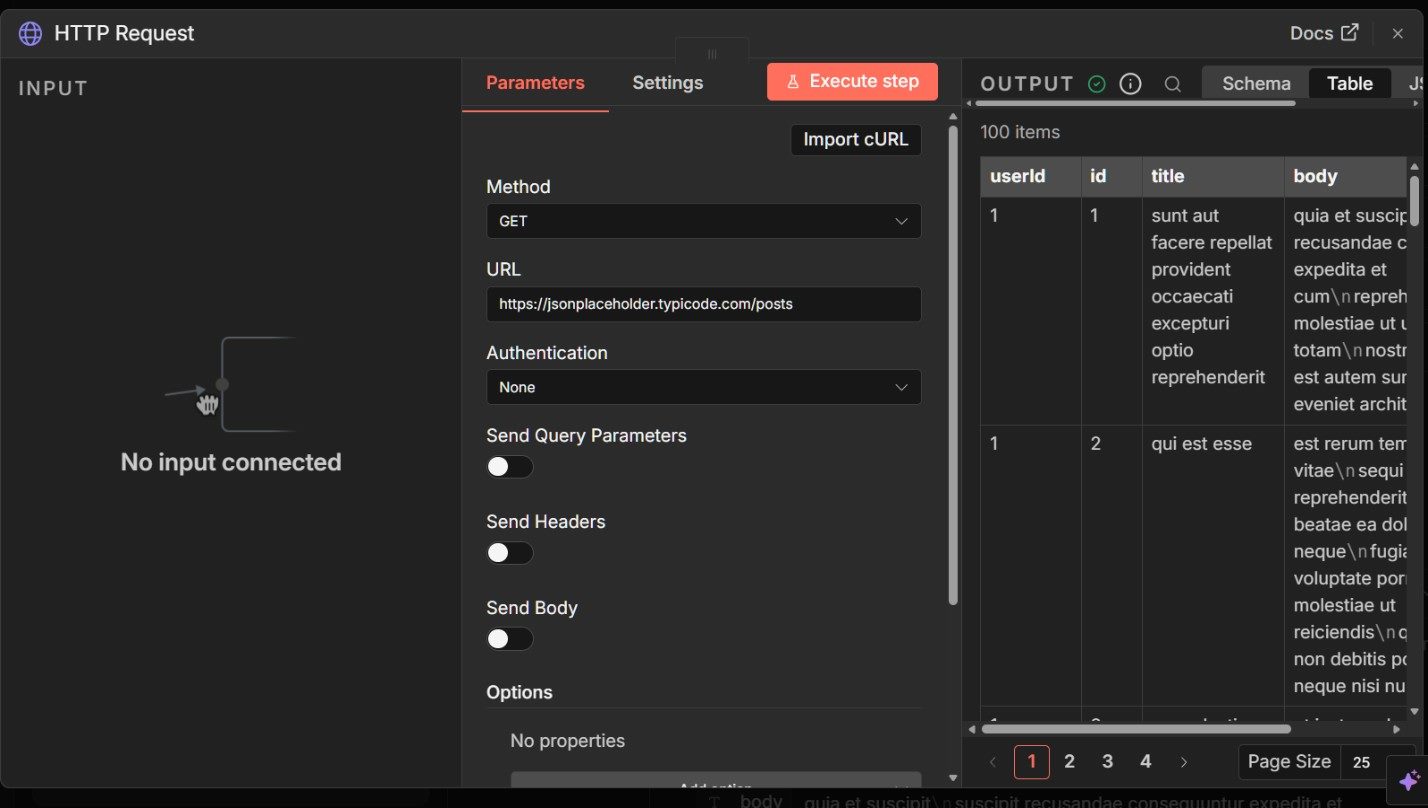Click the output info icon
The image size is (1428, 808).
point(1130,84)
